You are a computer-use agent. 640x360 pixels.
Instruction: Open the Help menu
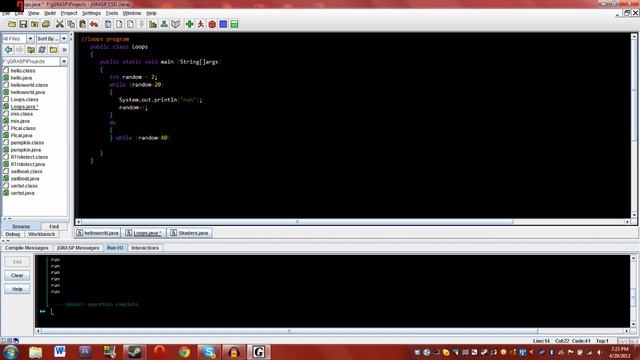(151, 13)
